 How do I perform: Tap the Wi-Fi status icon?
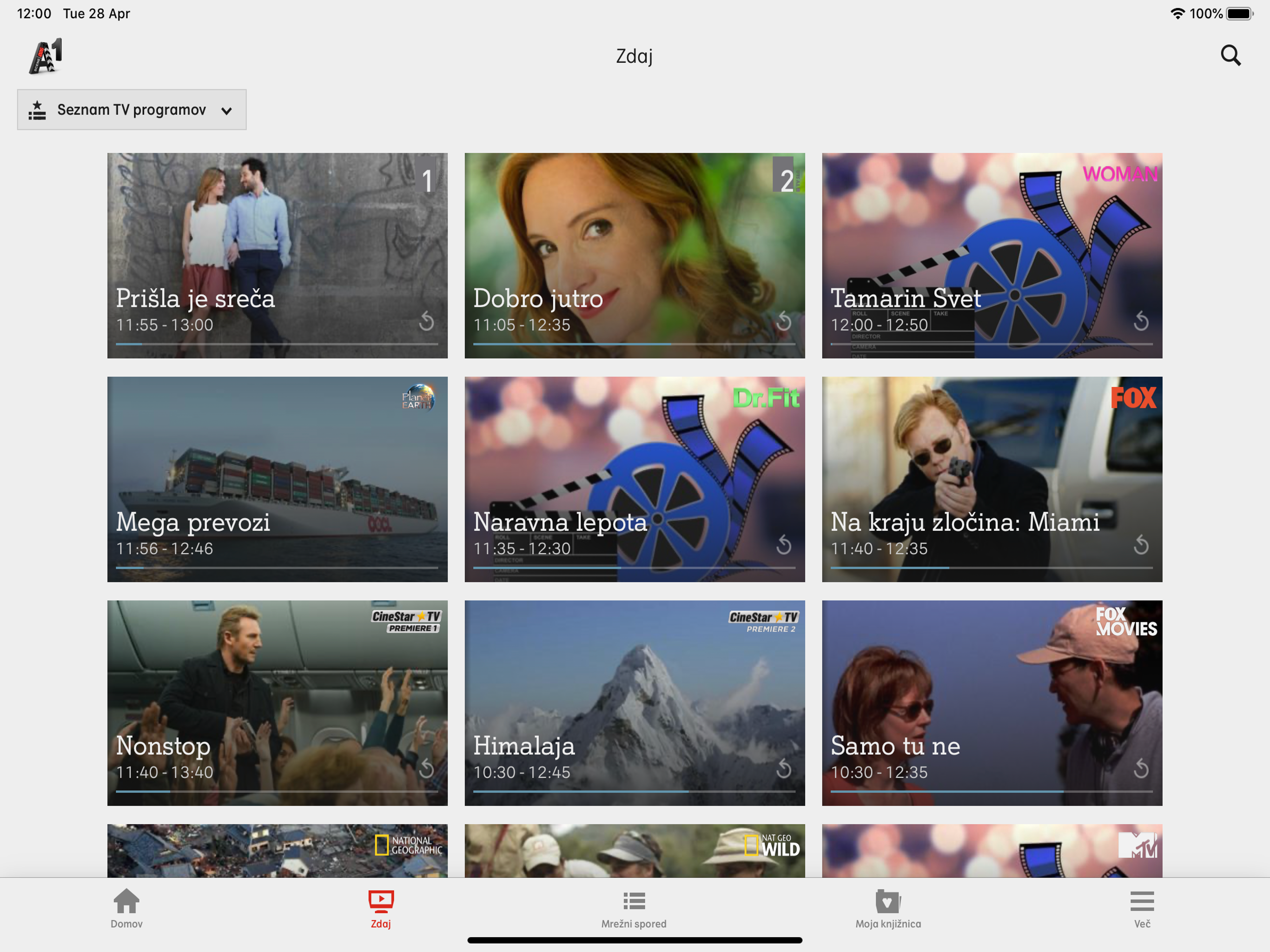1177,13
